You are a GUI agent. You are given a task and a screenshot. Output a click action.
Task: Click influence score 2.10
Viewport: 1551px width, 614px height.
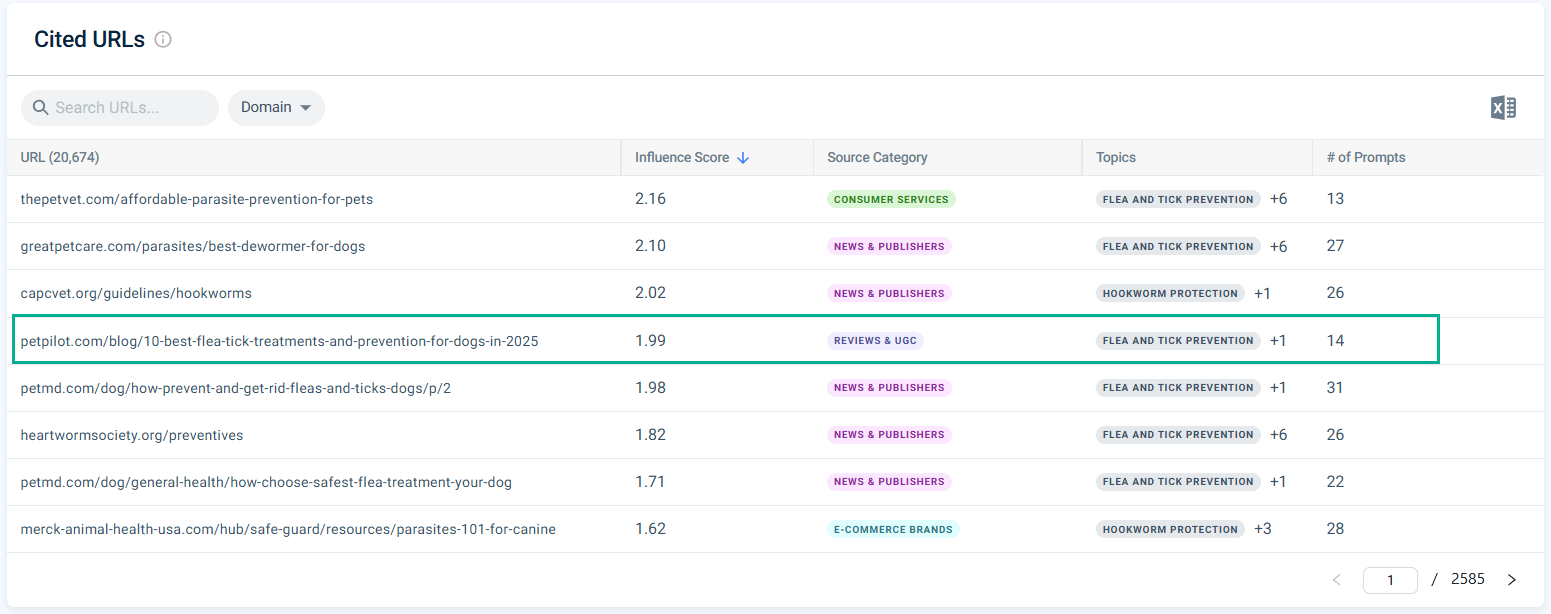click(650, 246)
